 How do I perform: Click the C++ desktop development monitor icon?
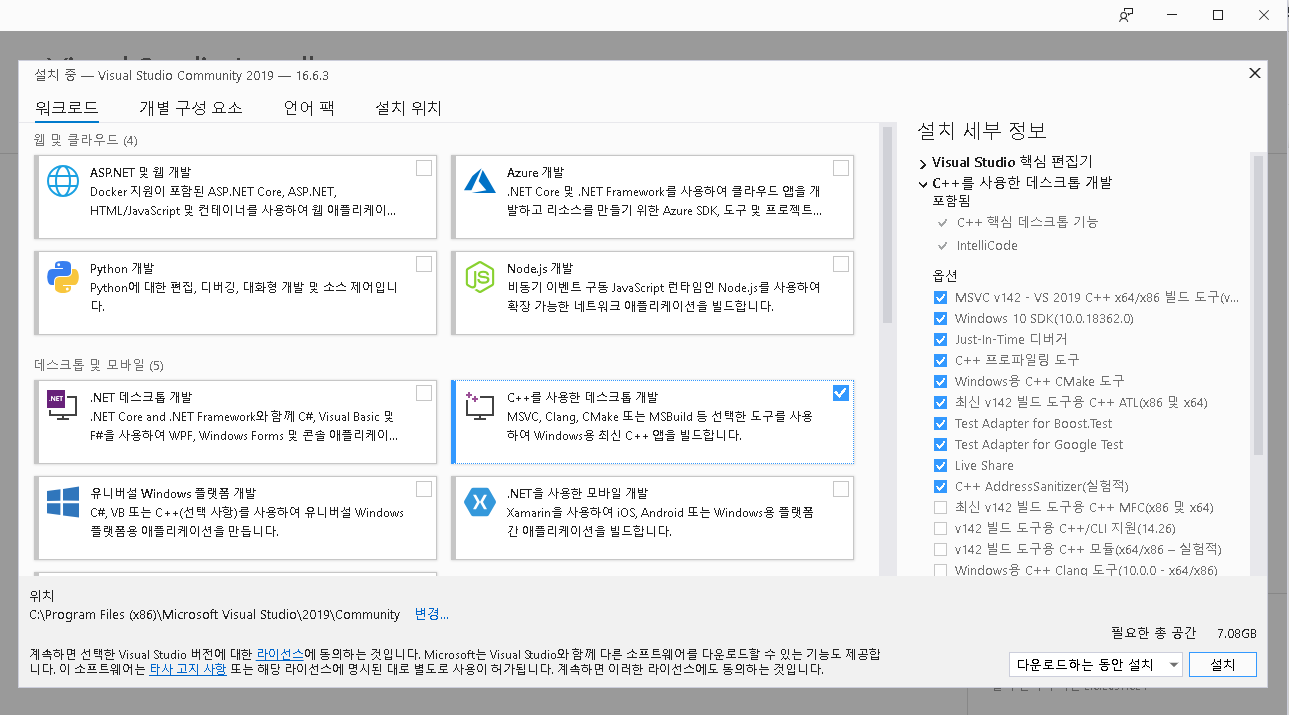tap(480, 405)
